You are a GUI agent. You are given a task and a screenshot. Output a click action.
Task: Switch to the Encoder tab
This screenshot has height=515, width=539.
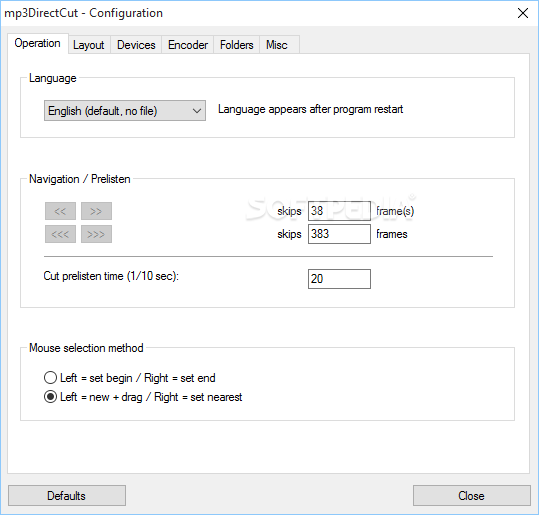pos(188,45)
